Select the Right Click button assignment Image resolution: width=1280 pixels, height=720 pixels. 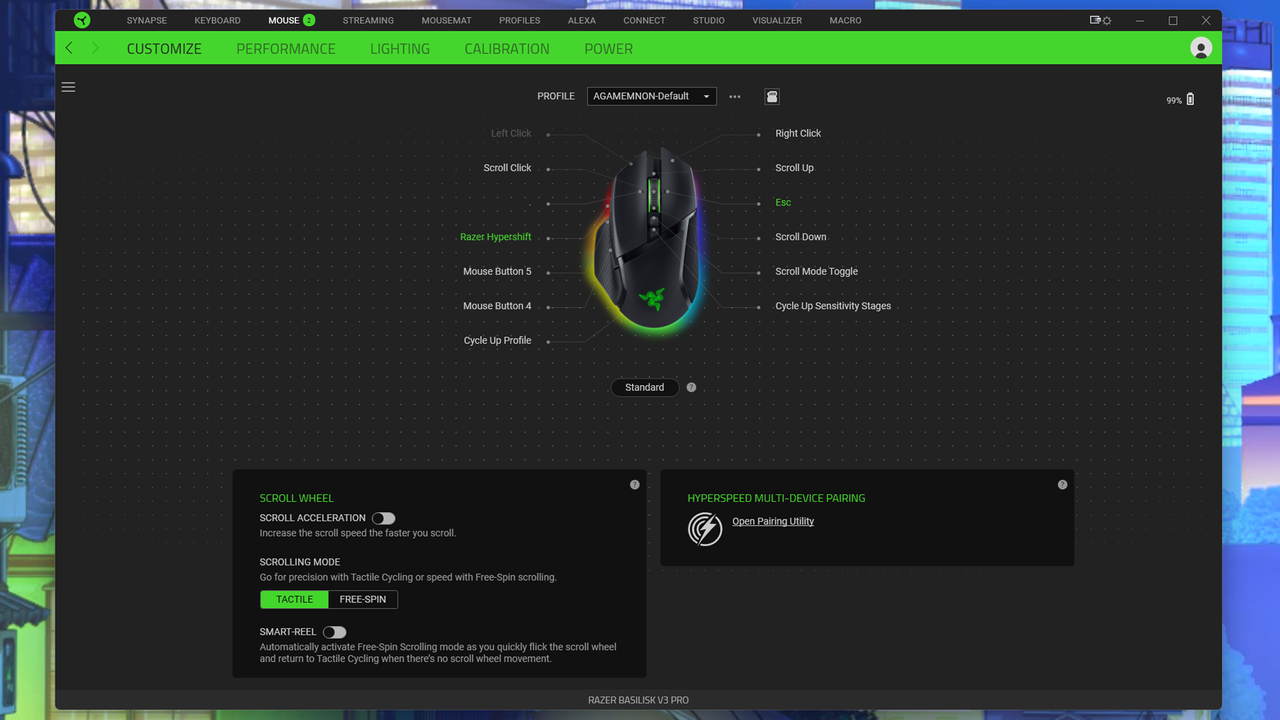798,133
